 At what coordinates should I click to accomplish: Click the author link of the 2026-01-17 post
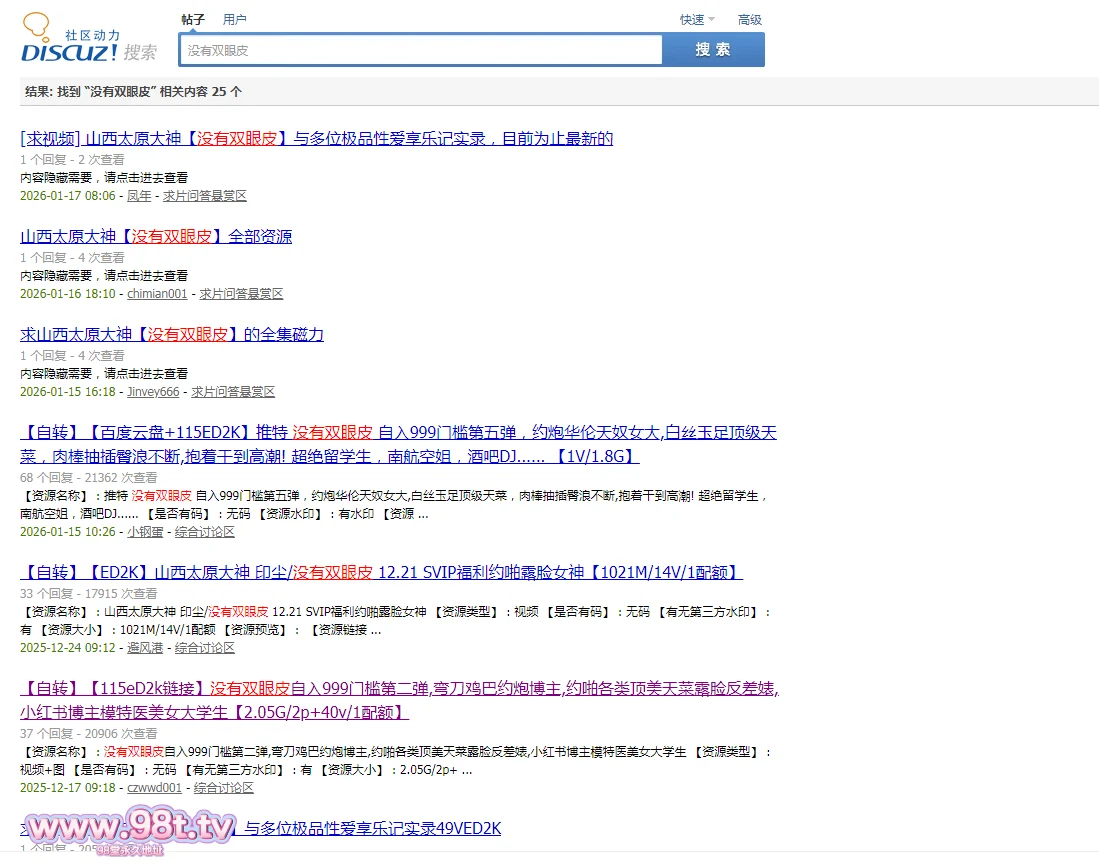139,196
